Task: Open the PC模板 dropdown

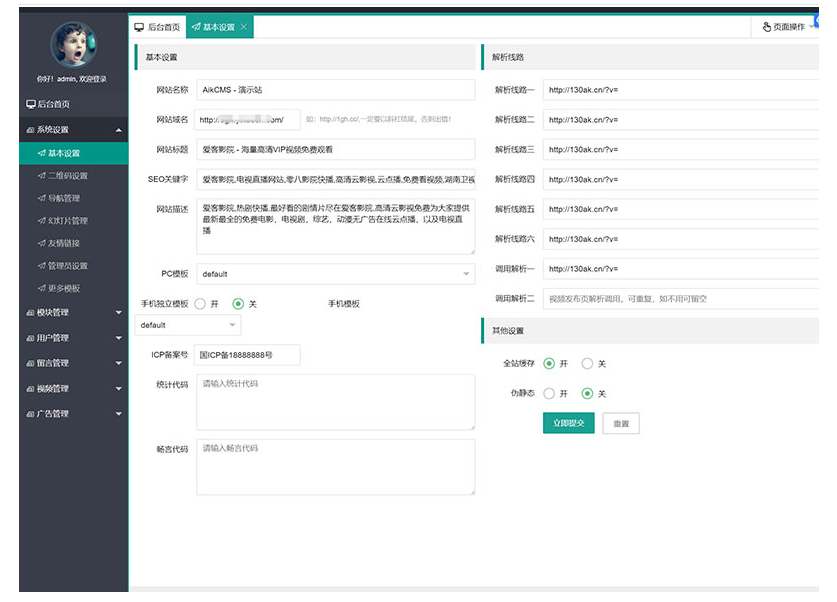Action: tap(334, 274)
